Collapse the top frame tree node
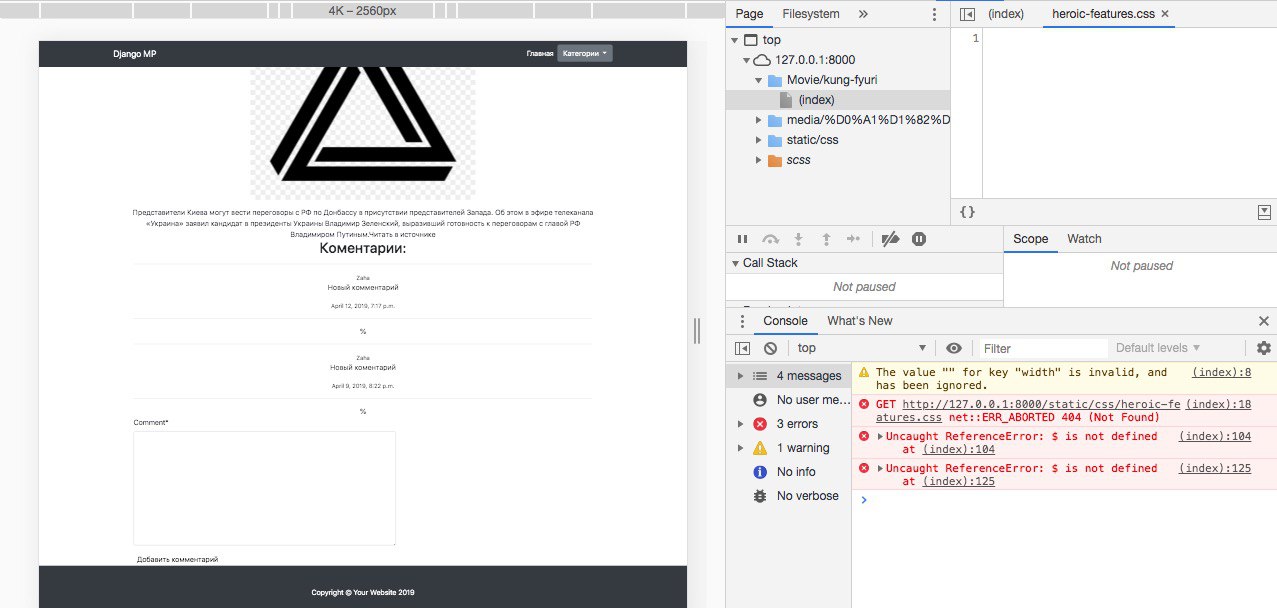The width and height of the screenshot is (1277, 608). coord(736,40)
